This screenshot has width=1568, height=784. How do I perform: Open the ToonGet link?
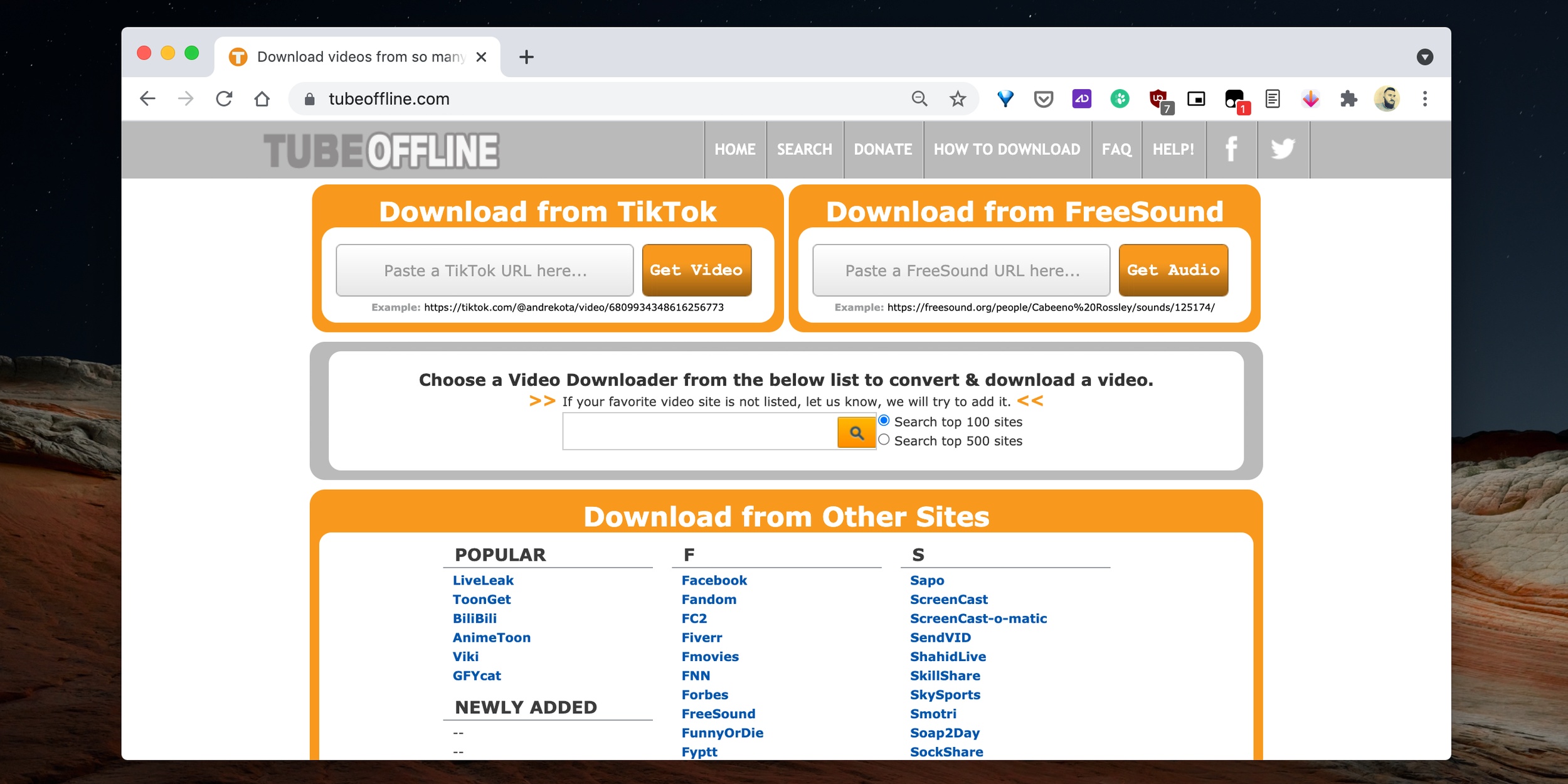[482, 600]
